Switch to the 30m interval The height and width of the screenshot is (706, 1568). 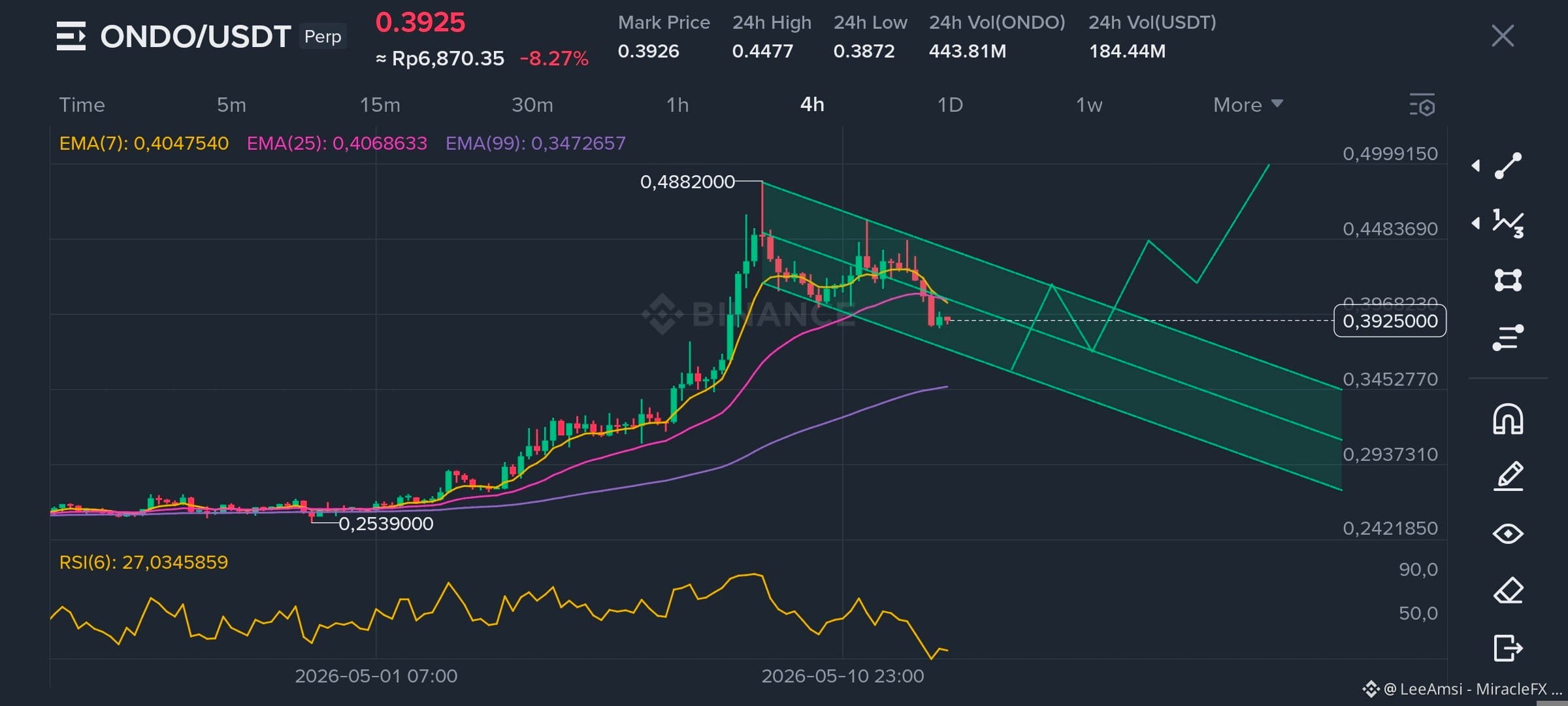[x=532, y=105]
